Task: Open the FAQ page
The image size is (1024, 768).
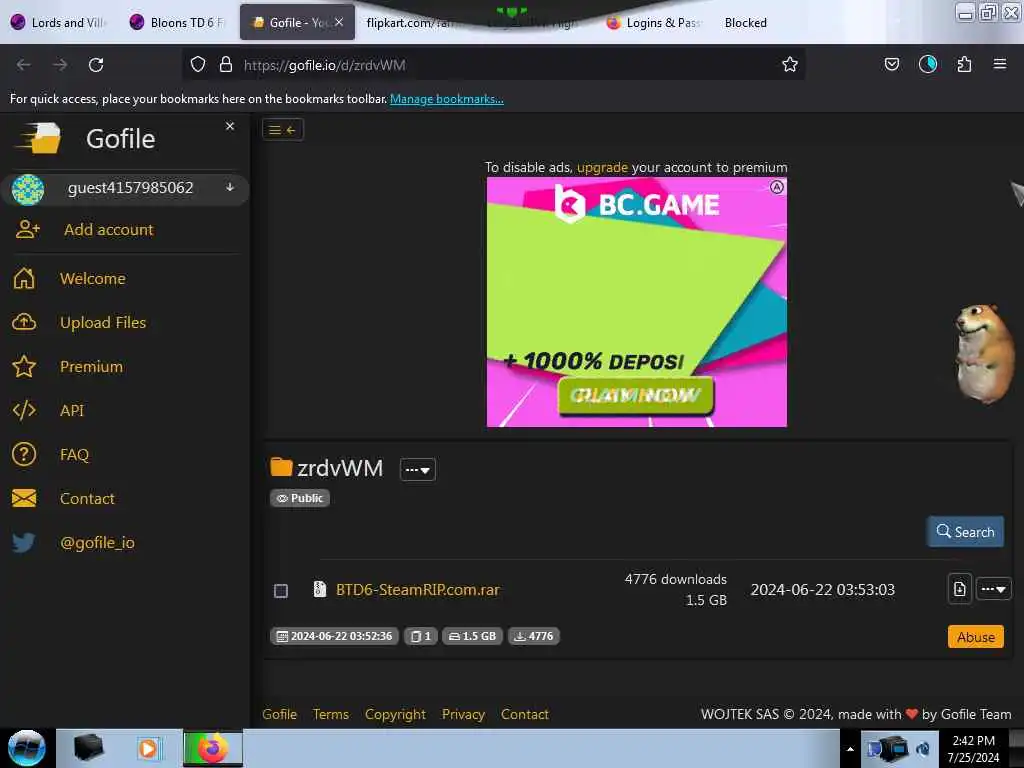Action: 74,455
